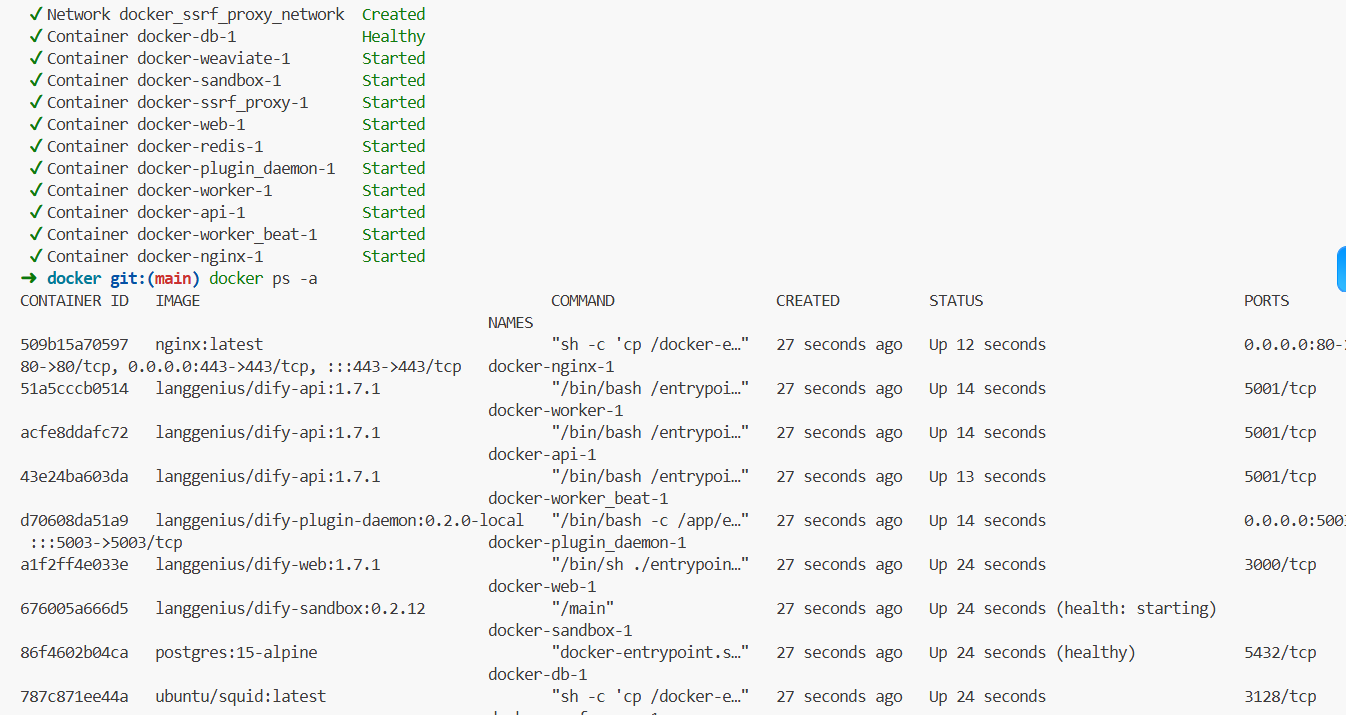
Task: Select container ID 787c871ee44a
Action: coord(74,697)
